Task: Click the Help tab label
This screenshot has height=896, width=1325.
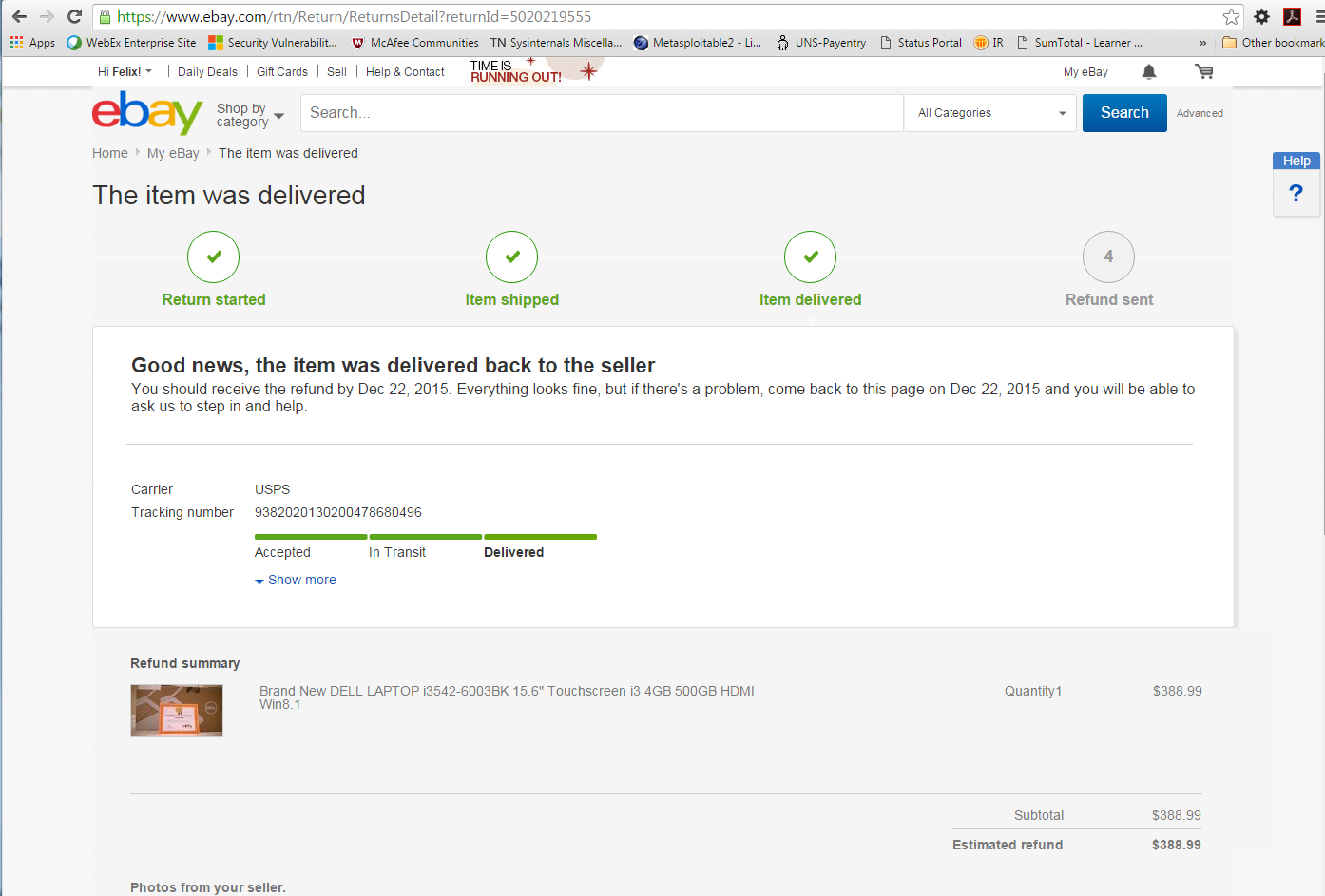Action: pyautogui.click(x=1296, y=161)
